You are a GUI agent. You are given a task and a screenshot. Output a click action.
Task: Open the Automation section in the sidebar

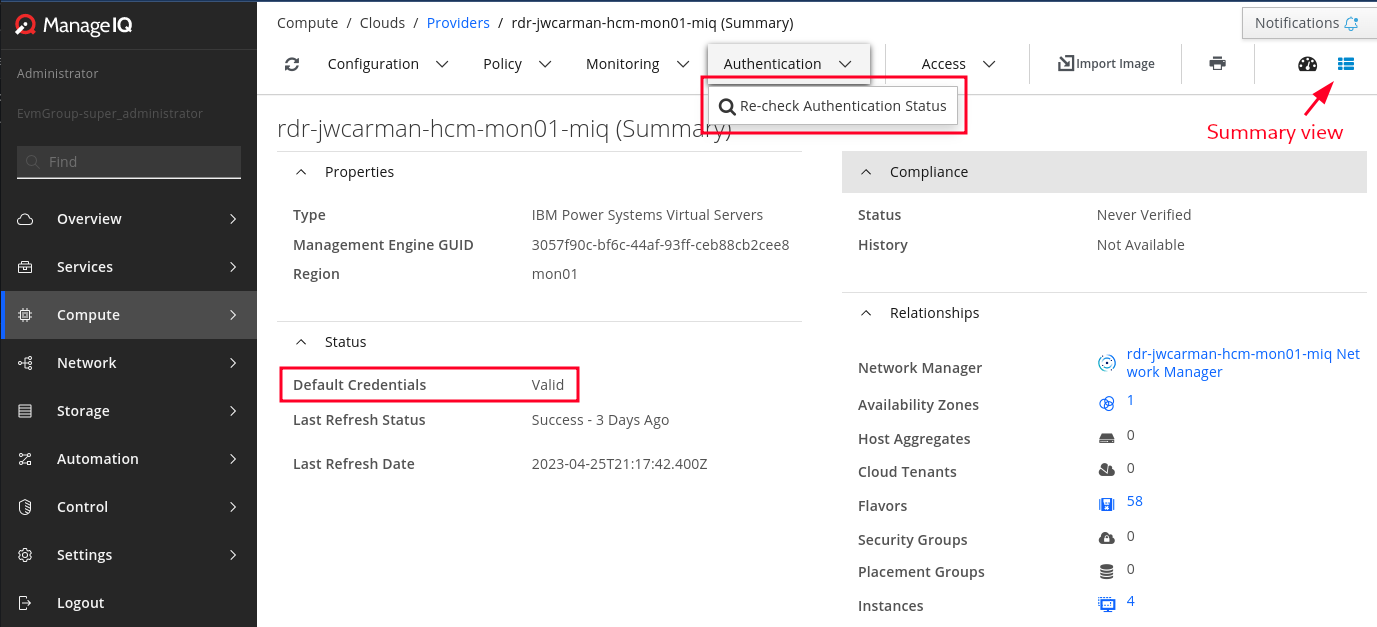(95, 458)
